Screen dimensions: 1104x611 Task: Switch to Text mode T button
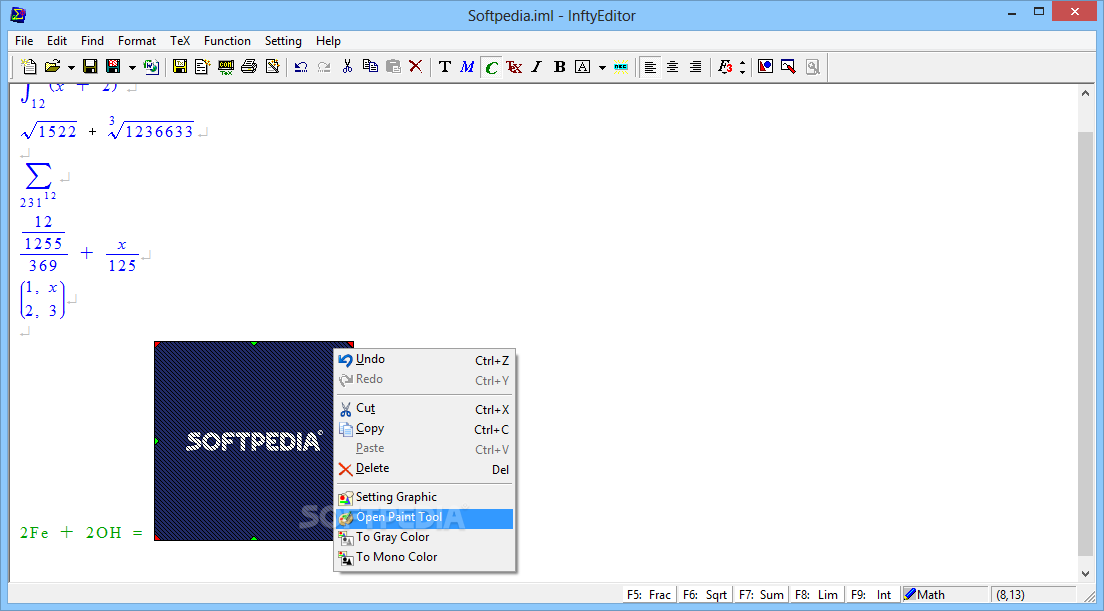click(444, 67)
